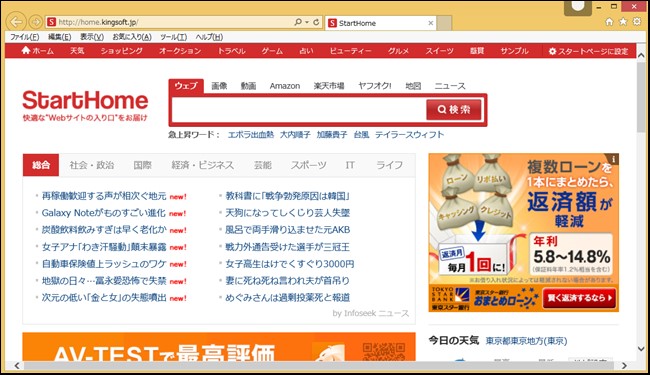This screenshot has height=375, width=650.
Task: Click the vertical scrollbar down arrow
Action: click(x=641, y=349)
